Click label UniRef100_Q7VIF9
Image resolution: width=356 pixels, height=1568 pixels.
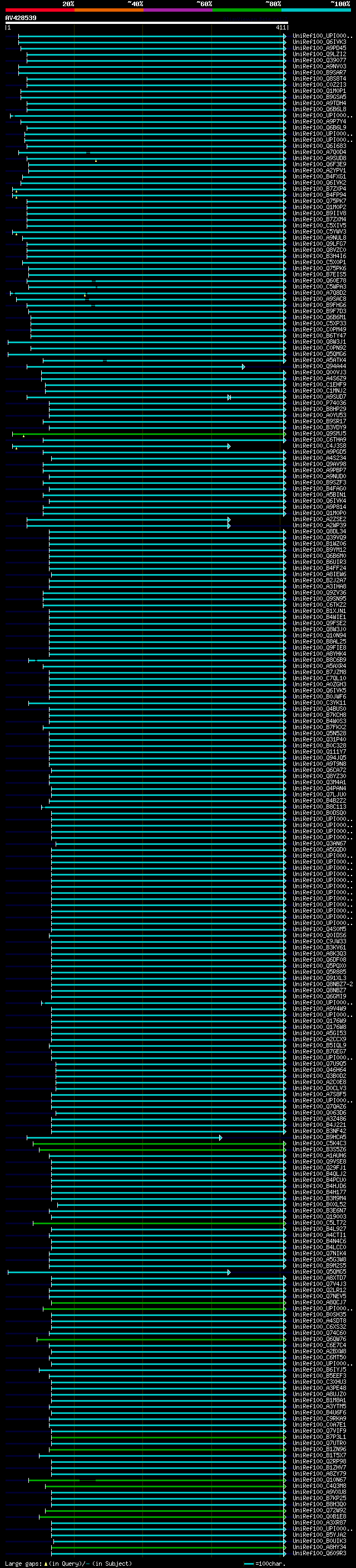click(x=319, y=1431)
